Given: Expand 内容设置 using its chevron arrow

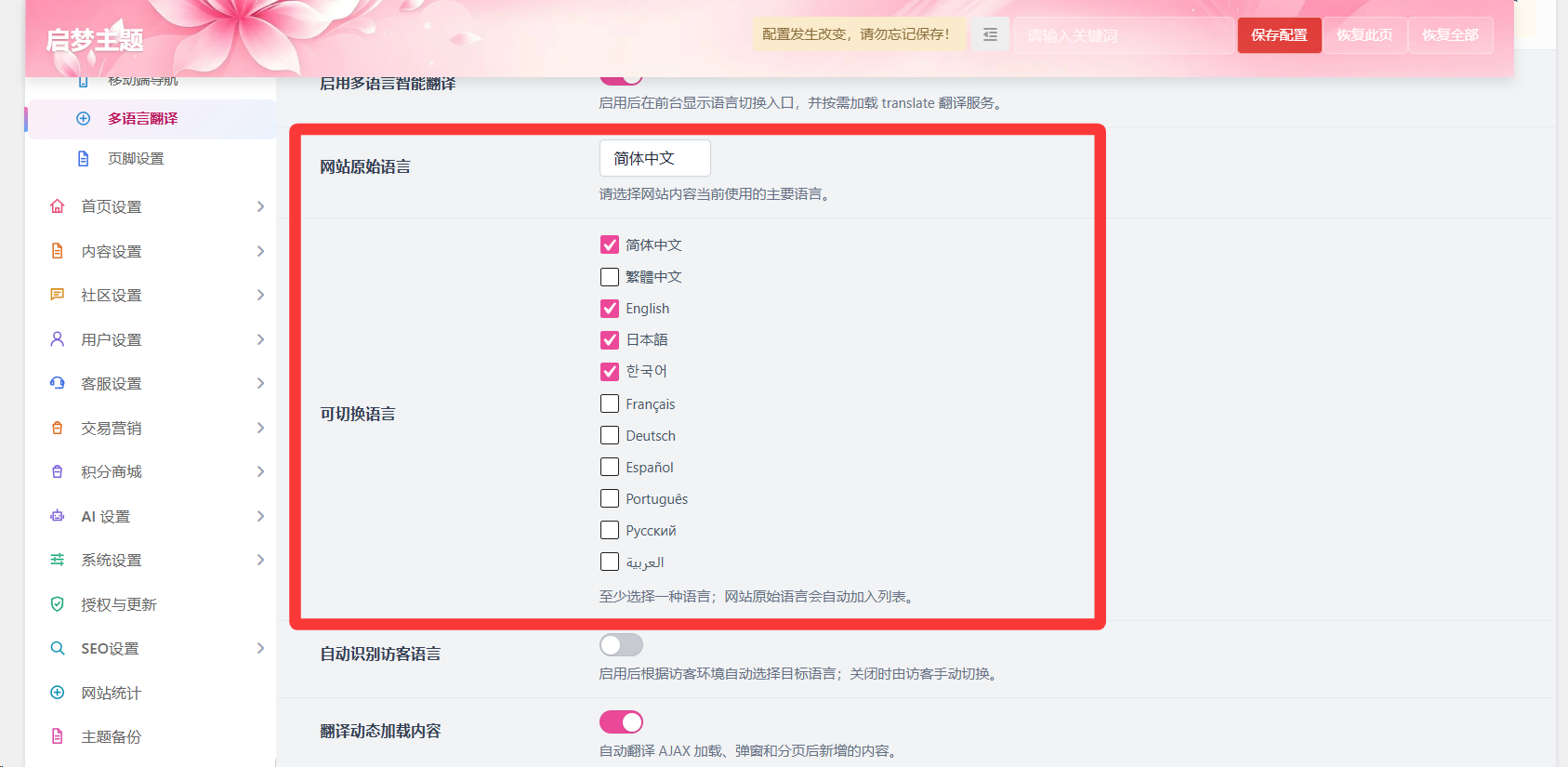Looking at the screenshot, I should pyautogui.click(x=260, y=251).
